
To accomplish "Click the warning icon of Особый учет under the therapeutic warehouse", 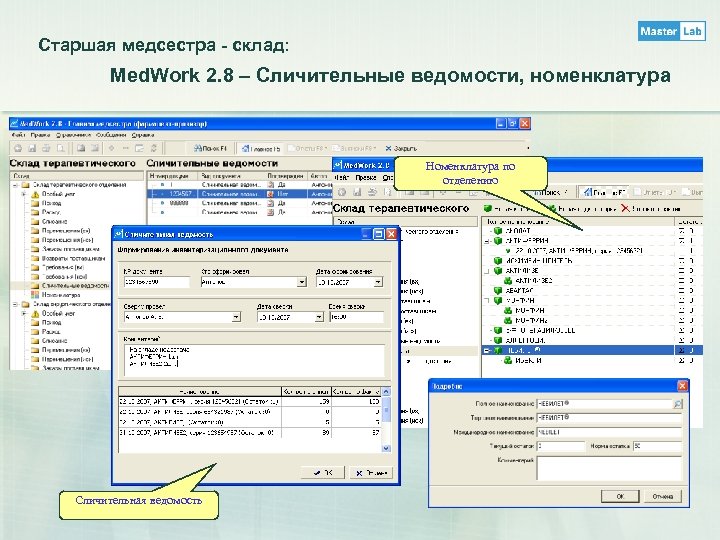I will 35,194.
